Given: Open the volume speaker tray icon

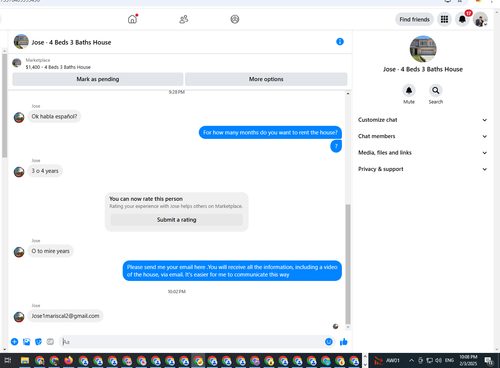Looking at the screenshot, I should tap(438, 360).
